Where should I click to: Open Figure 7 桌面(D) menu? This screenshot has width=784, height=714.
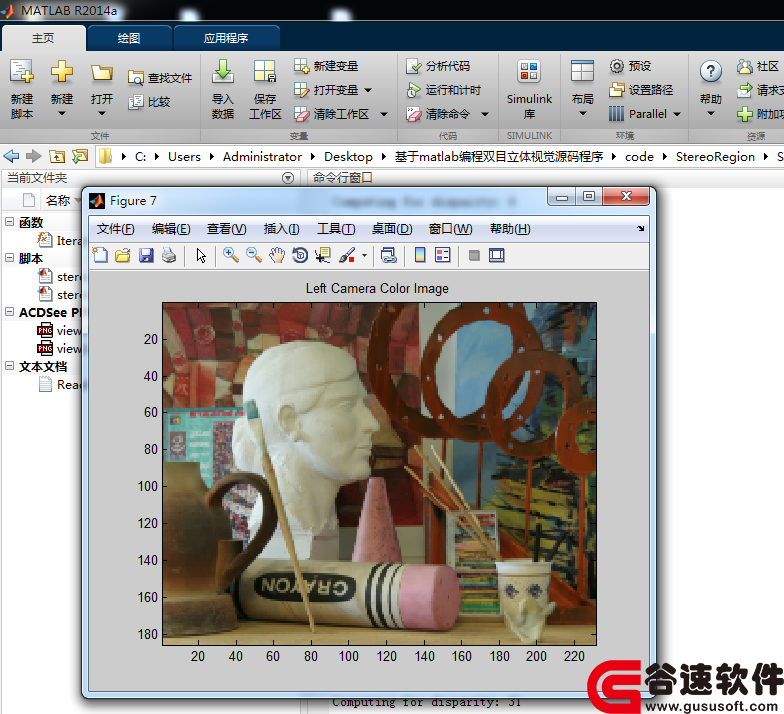392,229
